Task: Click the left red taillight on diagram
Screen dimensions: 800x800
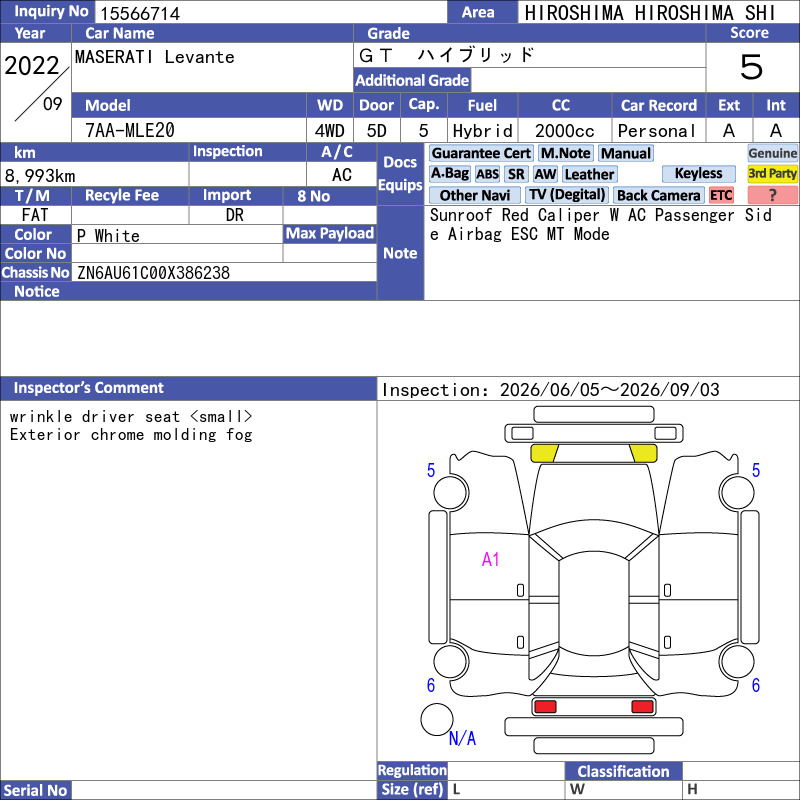Action: pyautogui.click(x=545, y=707)
